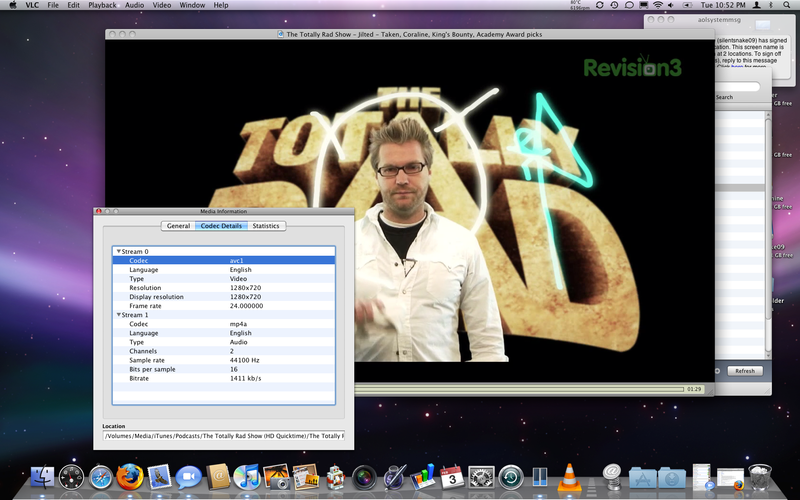Screen dimensions: 800x500
Task: Select the Display resolution row
Action: coord(223,296)
